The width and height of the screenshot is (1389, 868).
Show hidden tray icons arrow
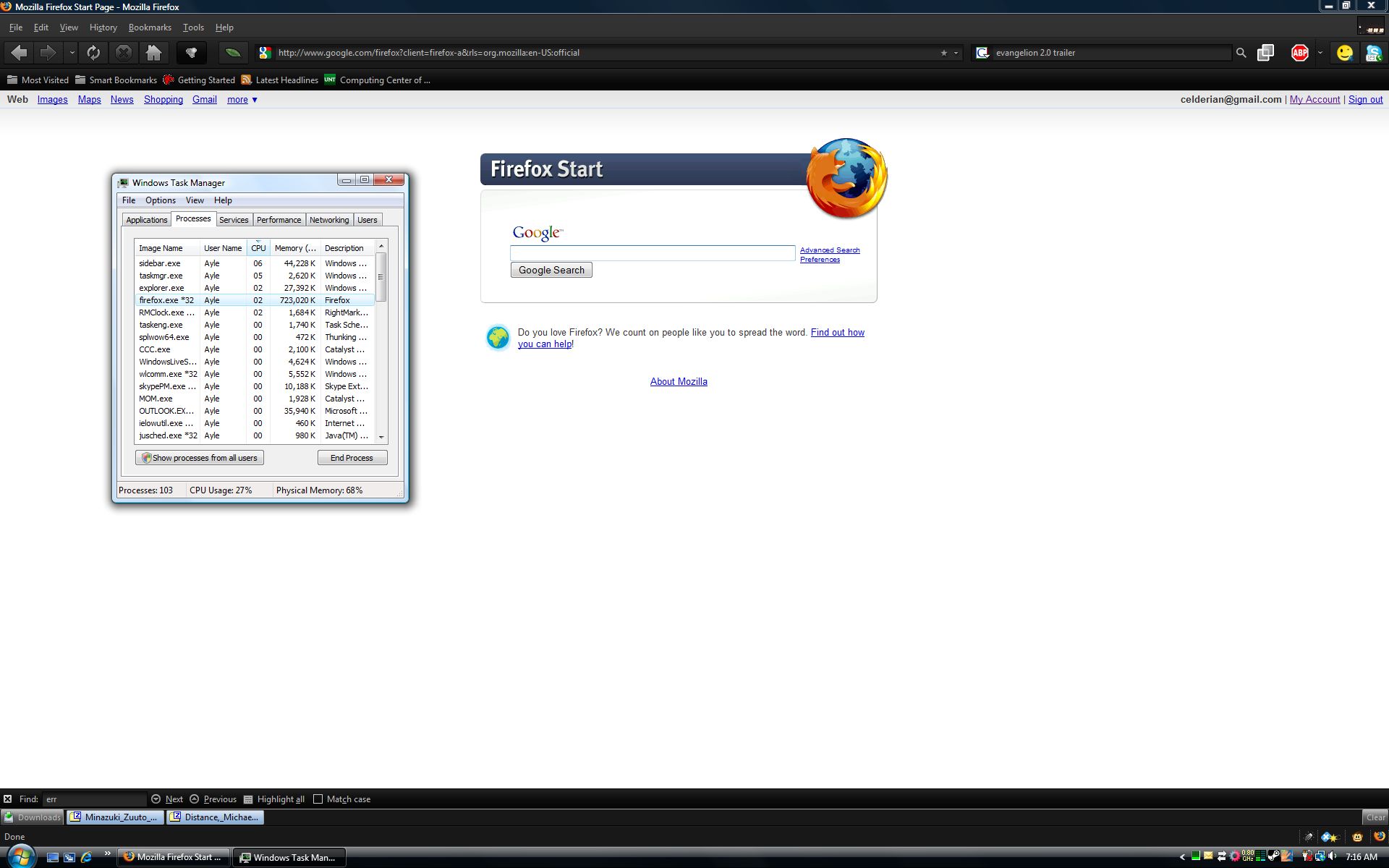[x=1183, y=857]
